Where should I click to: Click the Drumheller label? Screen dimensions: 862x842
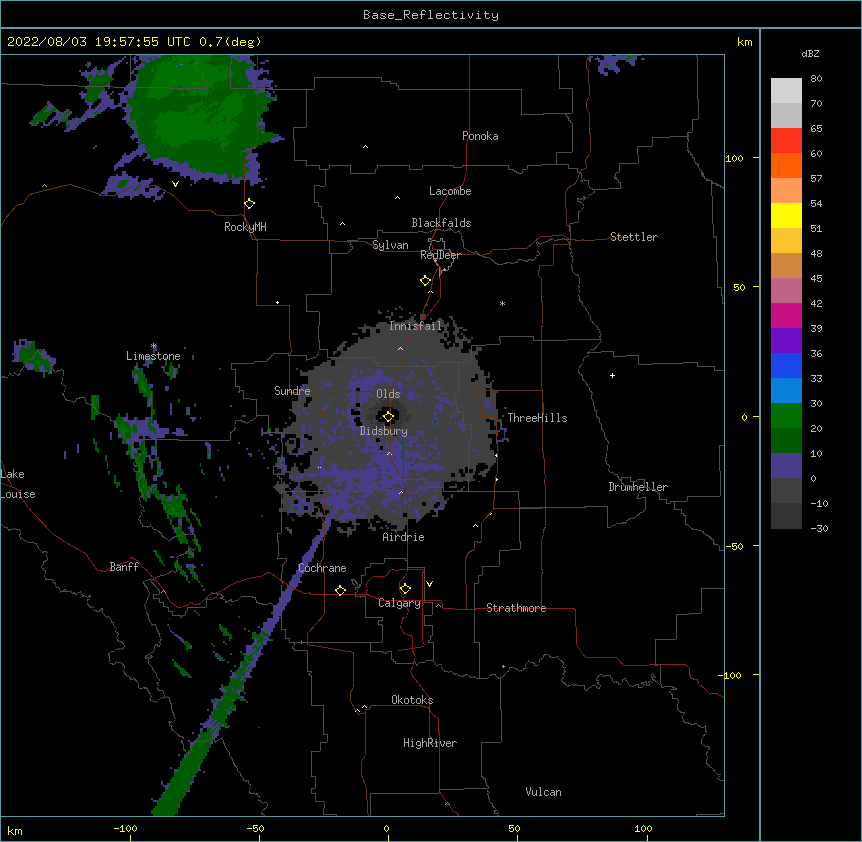tap(638, 487)
